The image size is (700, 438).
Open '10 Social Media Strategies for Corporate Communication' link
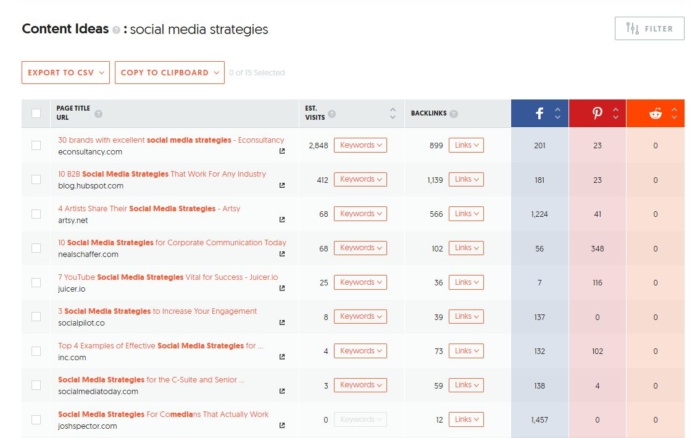click(x=172, y=243)
